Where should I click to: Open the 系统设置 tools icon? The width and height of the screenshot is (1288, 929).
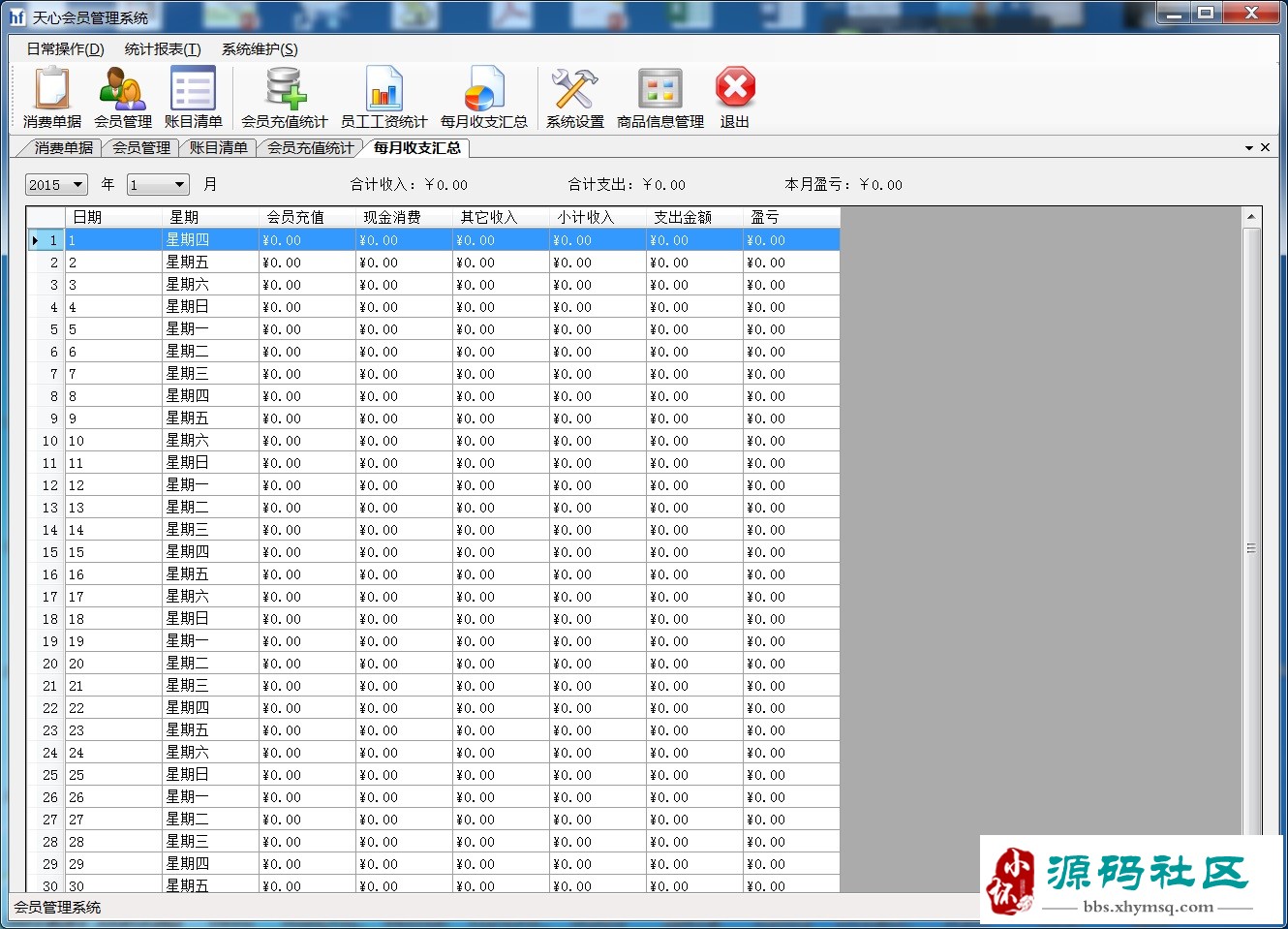click(574, 98)
